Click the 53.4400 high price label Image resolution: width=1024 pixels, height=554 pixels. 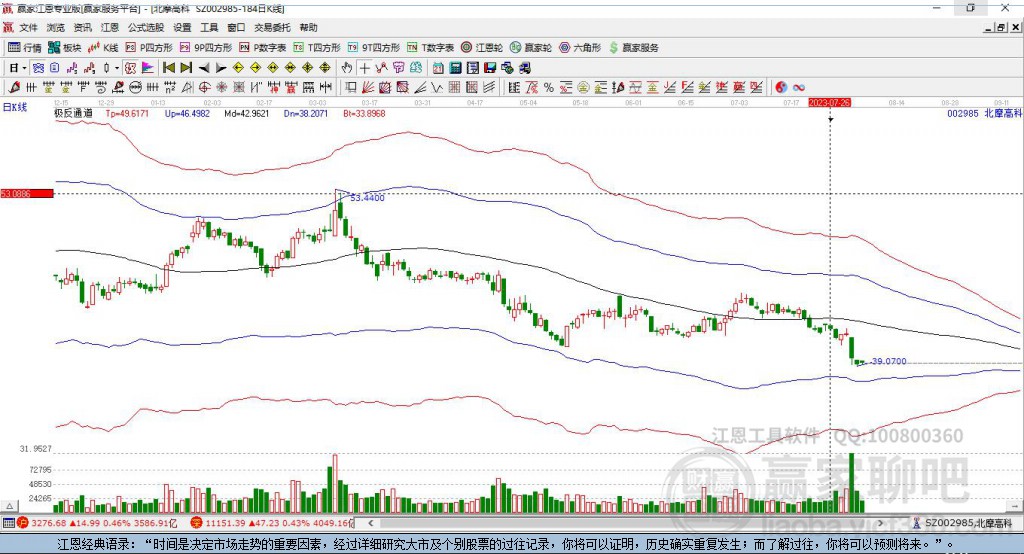tap(367, 198)
